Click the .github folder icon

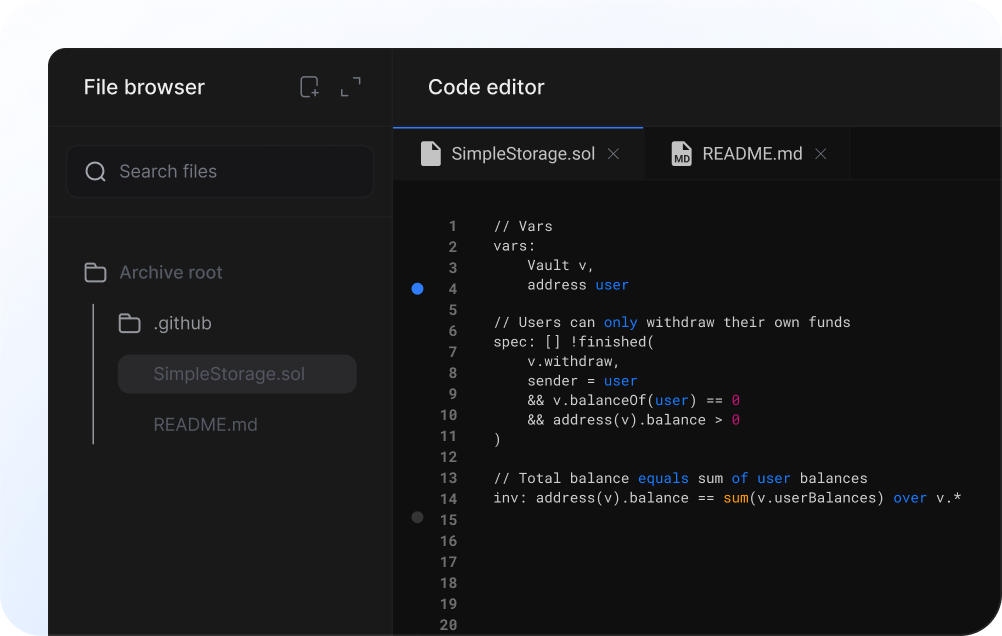tap(129, 324)
